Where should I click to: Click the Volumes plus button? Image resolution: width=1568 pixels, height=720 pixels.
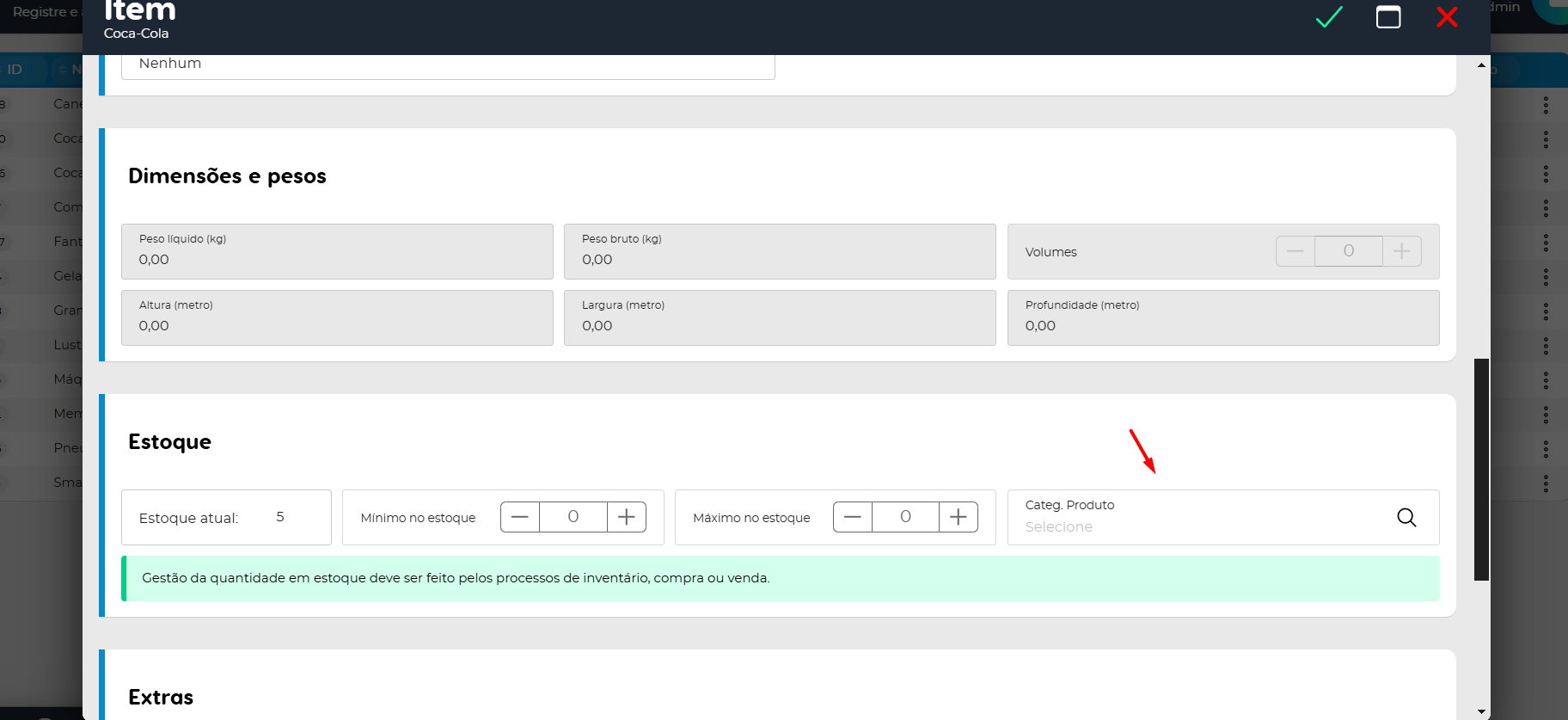click(1401, 251)
